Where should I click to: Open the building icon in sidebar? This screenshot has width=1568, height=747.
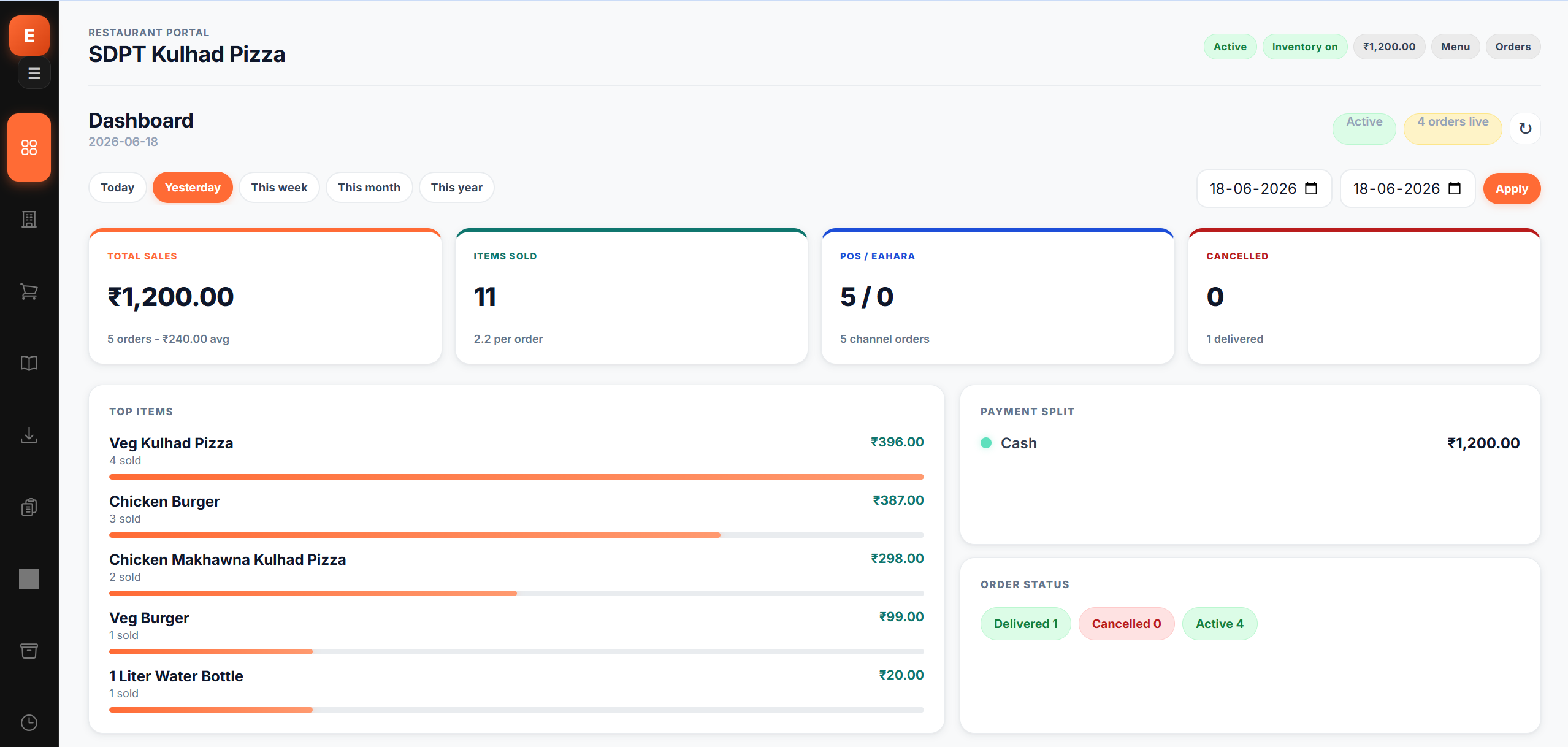(29, 220)
